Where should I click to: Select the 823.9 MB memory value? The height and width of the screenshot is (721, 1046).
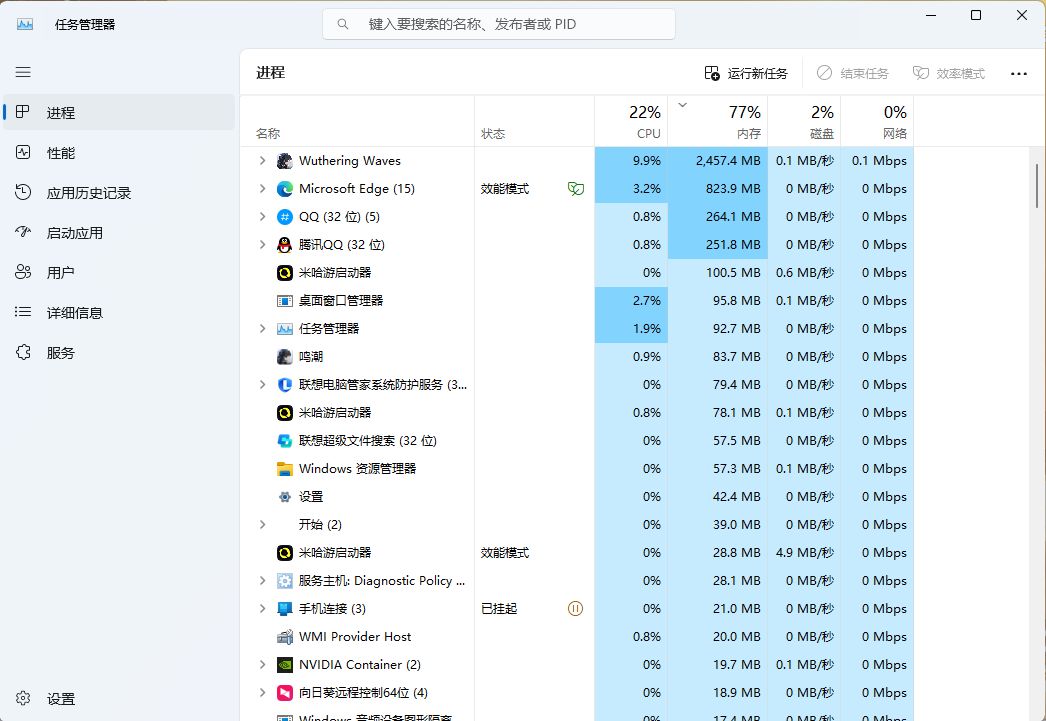[733, 189]
